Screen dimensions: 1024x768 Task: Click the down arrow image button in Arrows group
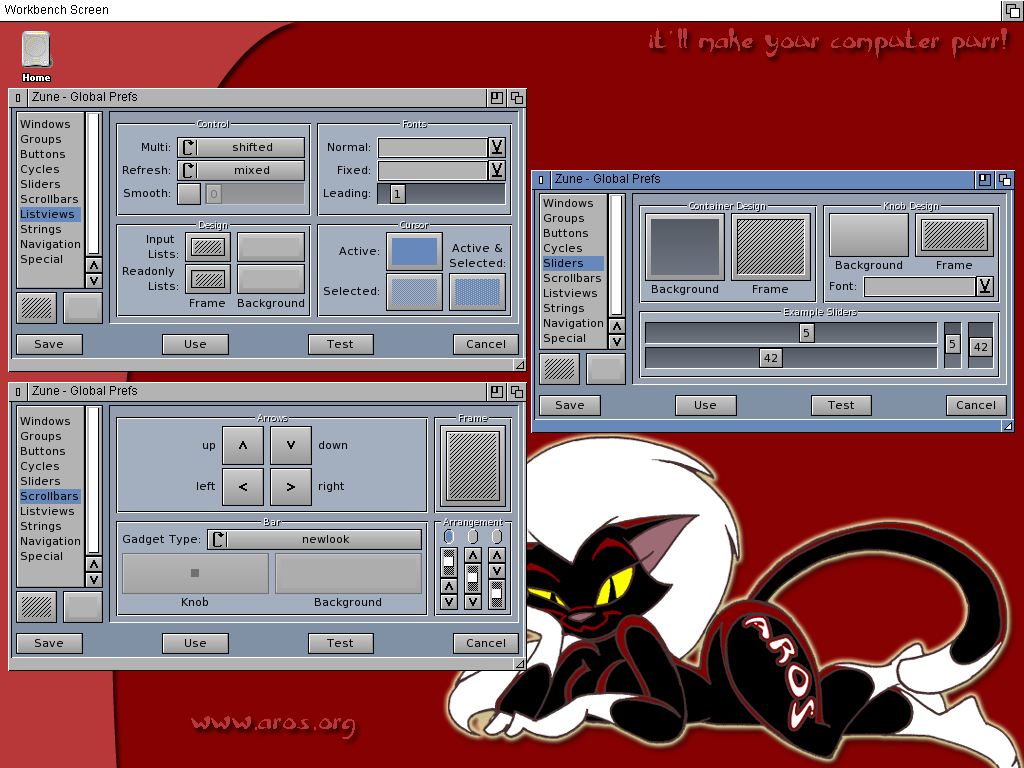coord(291,445)
